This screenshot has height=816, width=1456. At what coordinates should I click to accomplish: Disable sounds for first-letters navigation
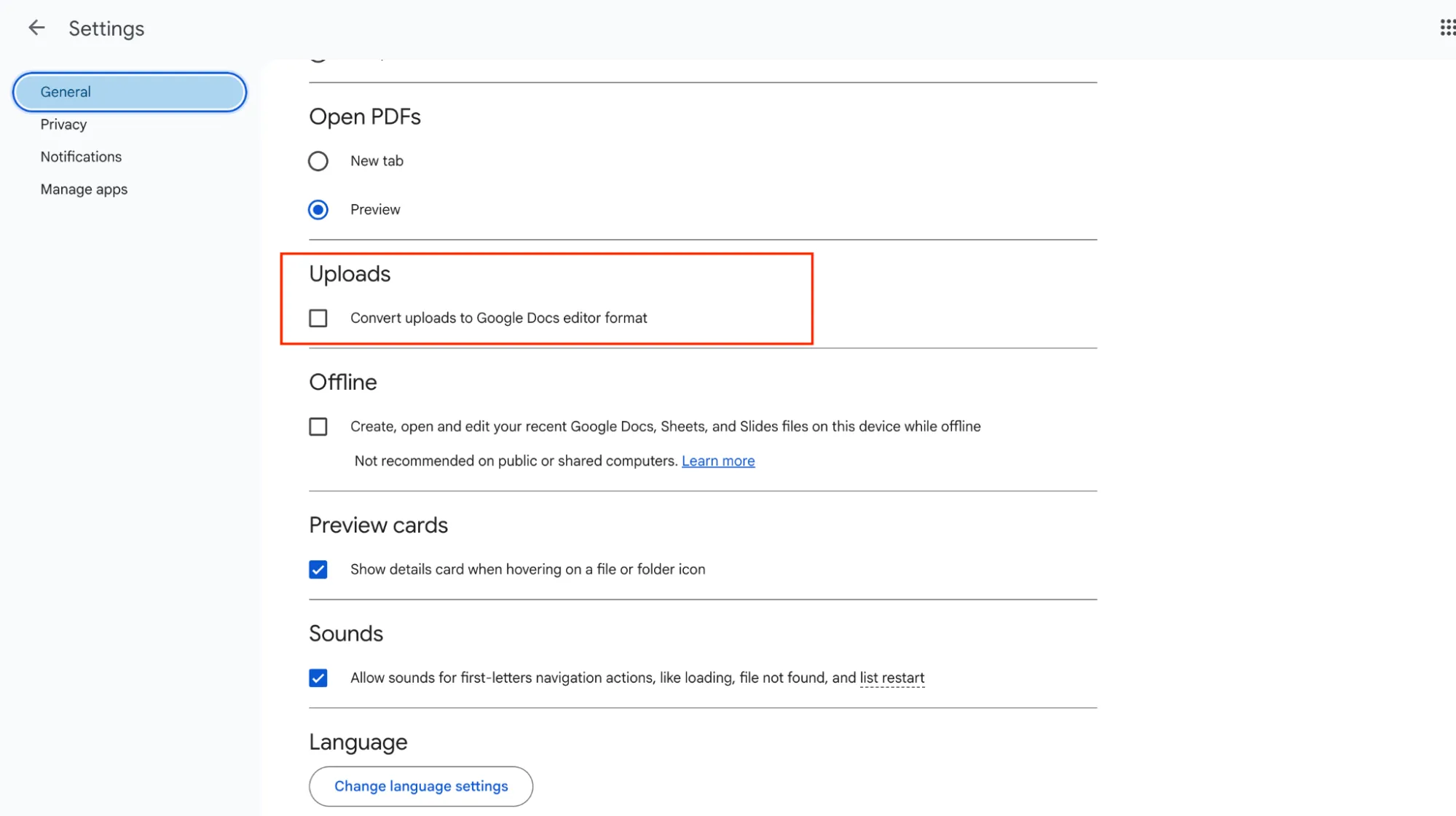tap(318, 678)
